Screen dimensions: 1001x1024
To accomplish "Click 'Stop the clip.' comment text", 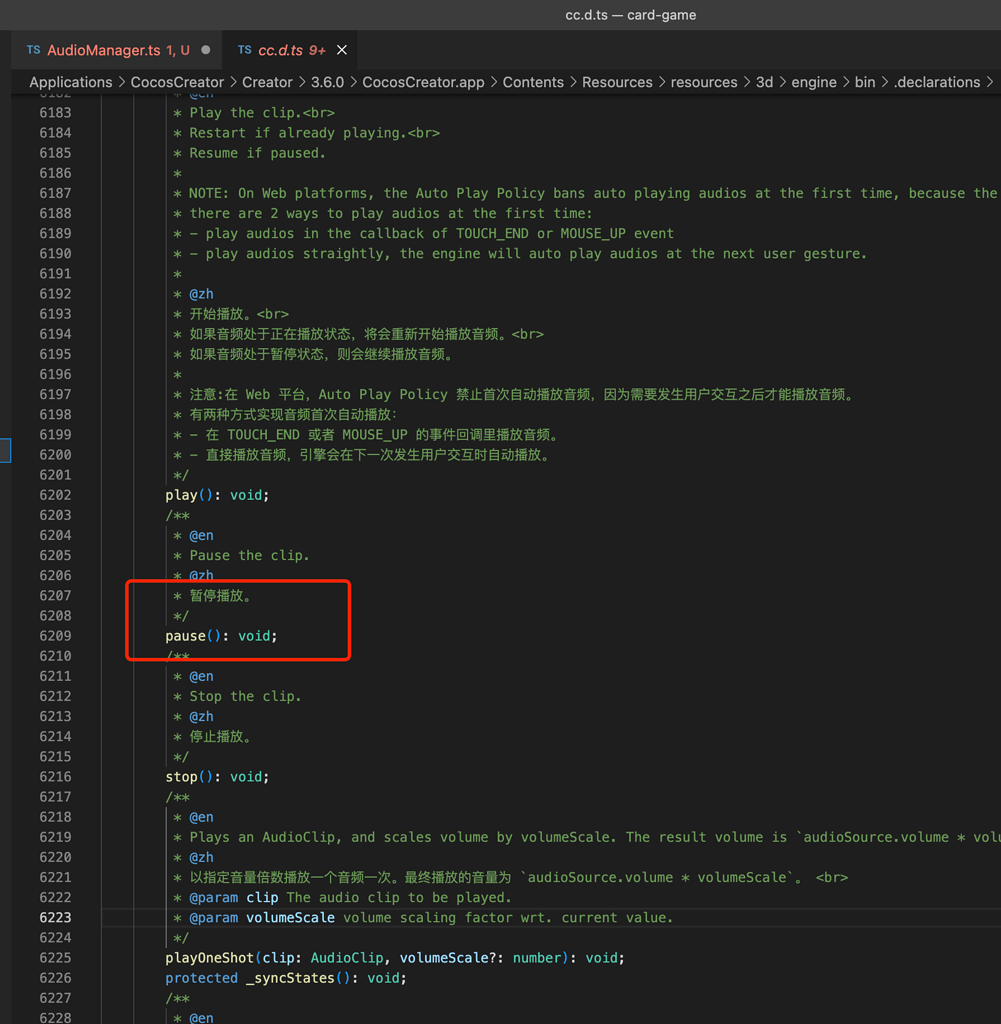I will tap(245, 696).
